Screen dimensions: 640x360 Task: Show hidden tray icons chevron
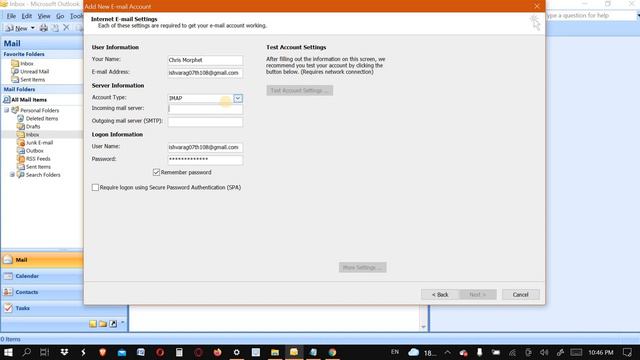(447, 352)
